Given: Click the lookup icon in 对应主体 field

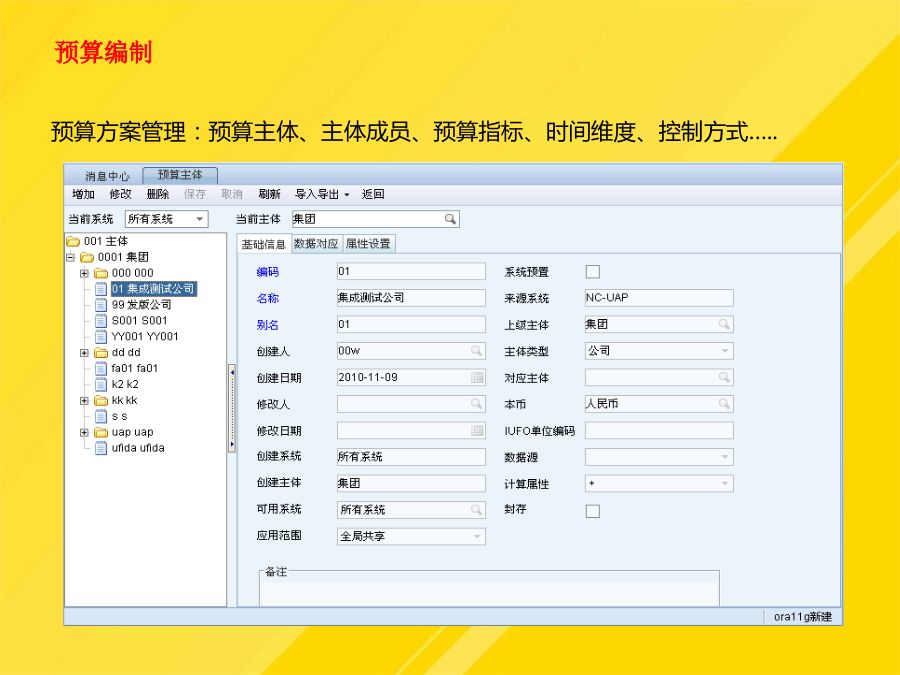Looking at the screenshot, I should 724,378.
